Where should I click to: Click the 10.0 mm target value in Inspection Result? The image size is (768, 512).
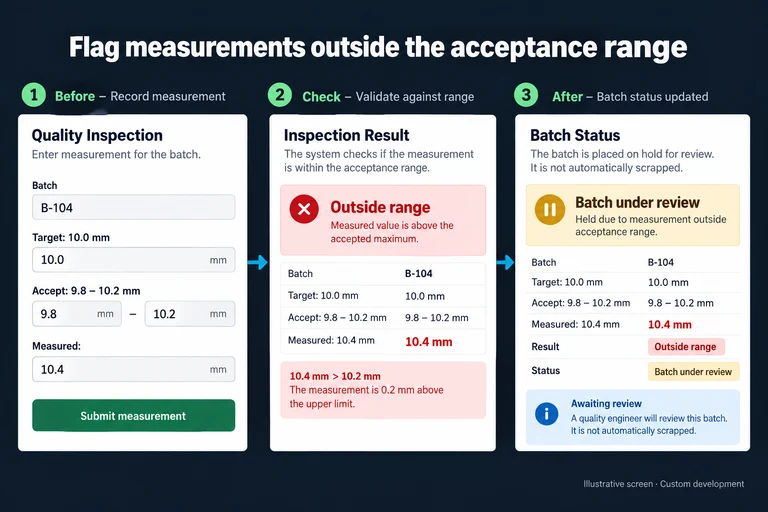[425, 296]
